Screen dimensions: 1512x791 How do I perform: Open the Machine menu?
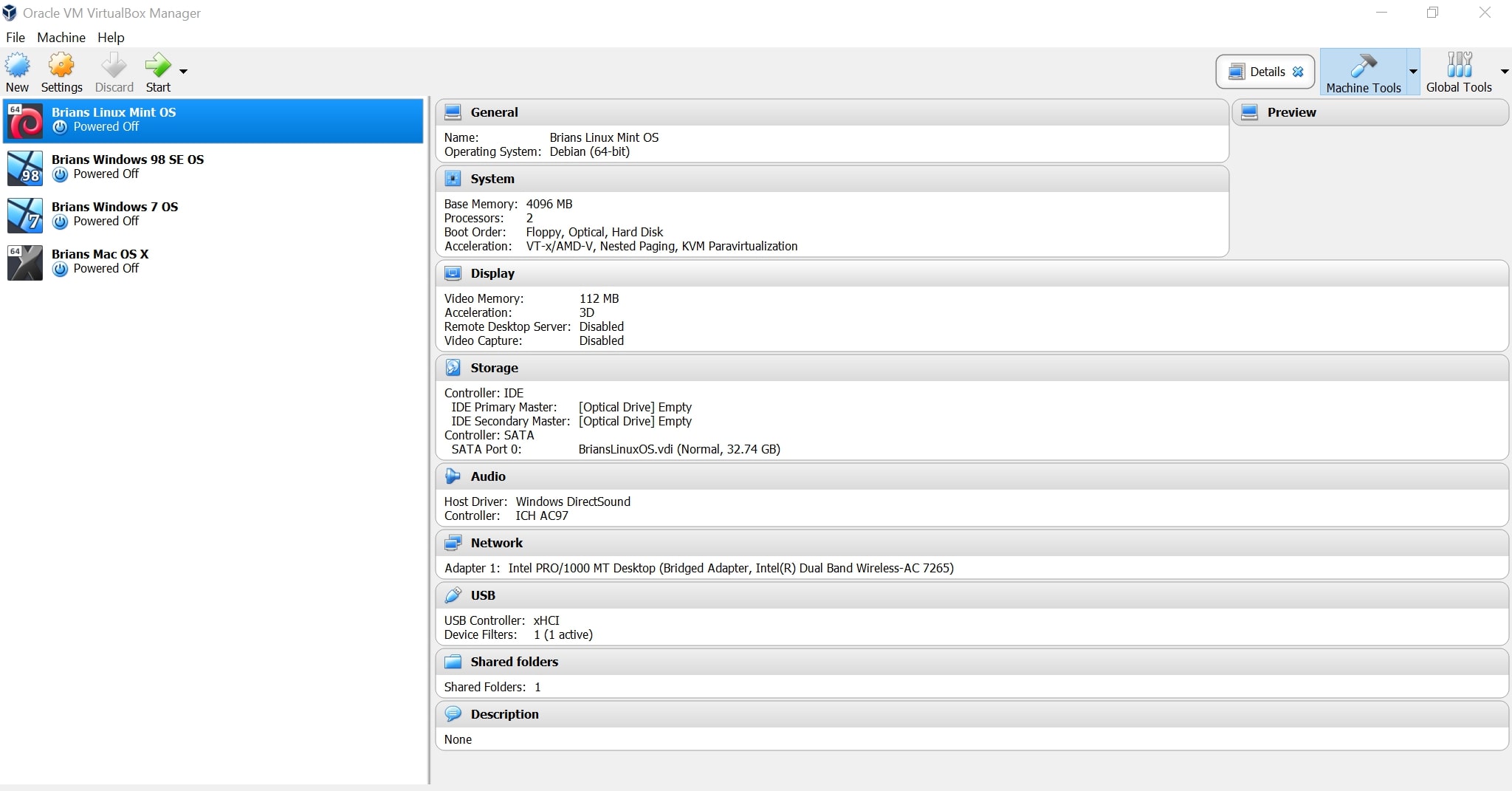(61, 37)
